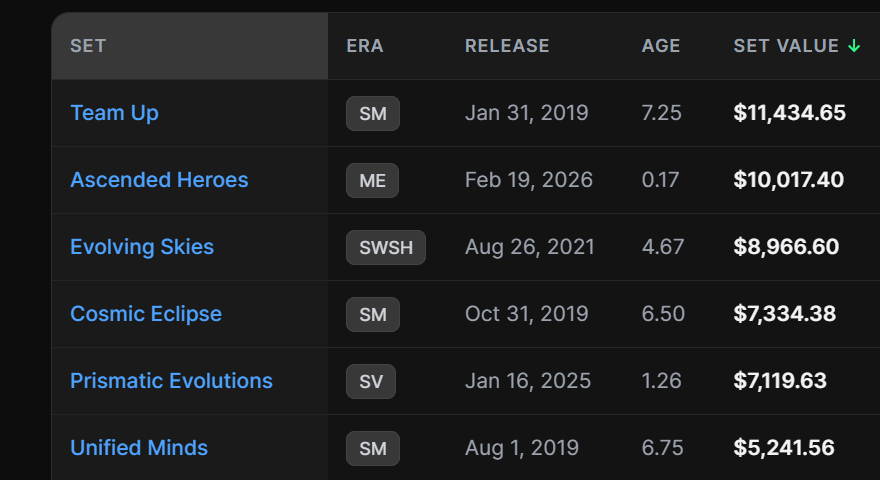
Task: Sort by the RELEASE column header
Action: [507, 45]
